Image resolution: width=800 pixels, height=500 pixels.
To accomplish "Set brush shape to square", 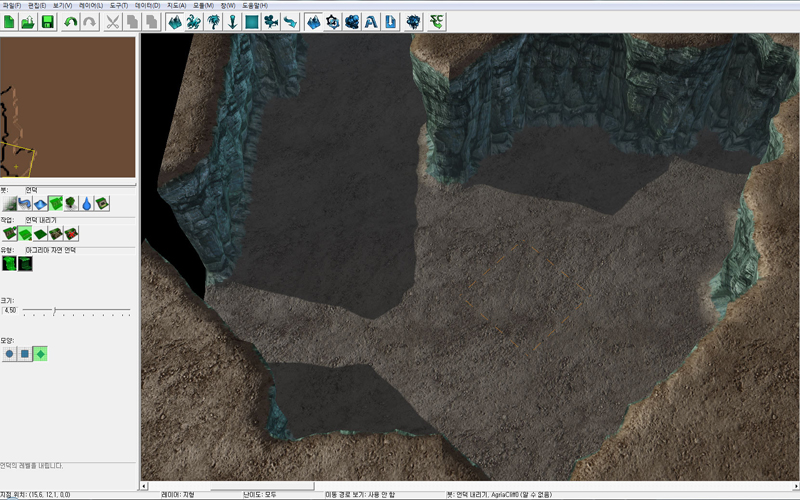I will pos(24,354).
